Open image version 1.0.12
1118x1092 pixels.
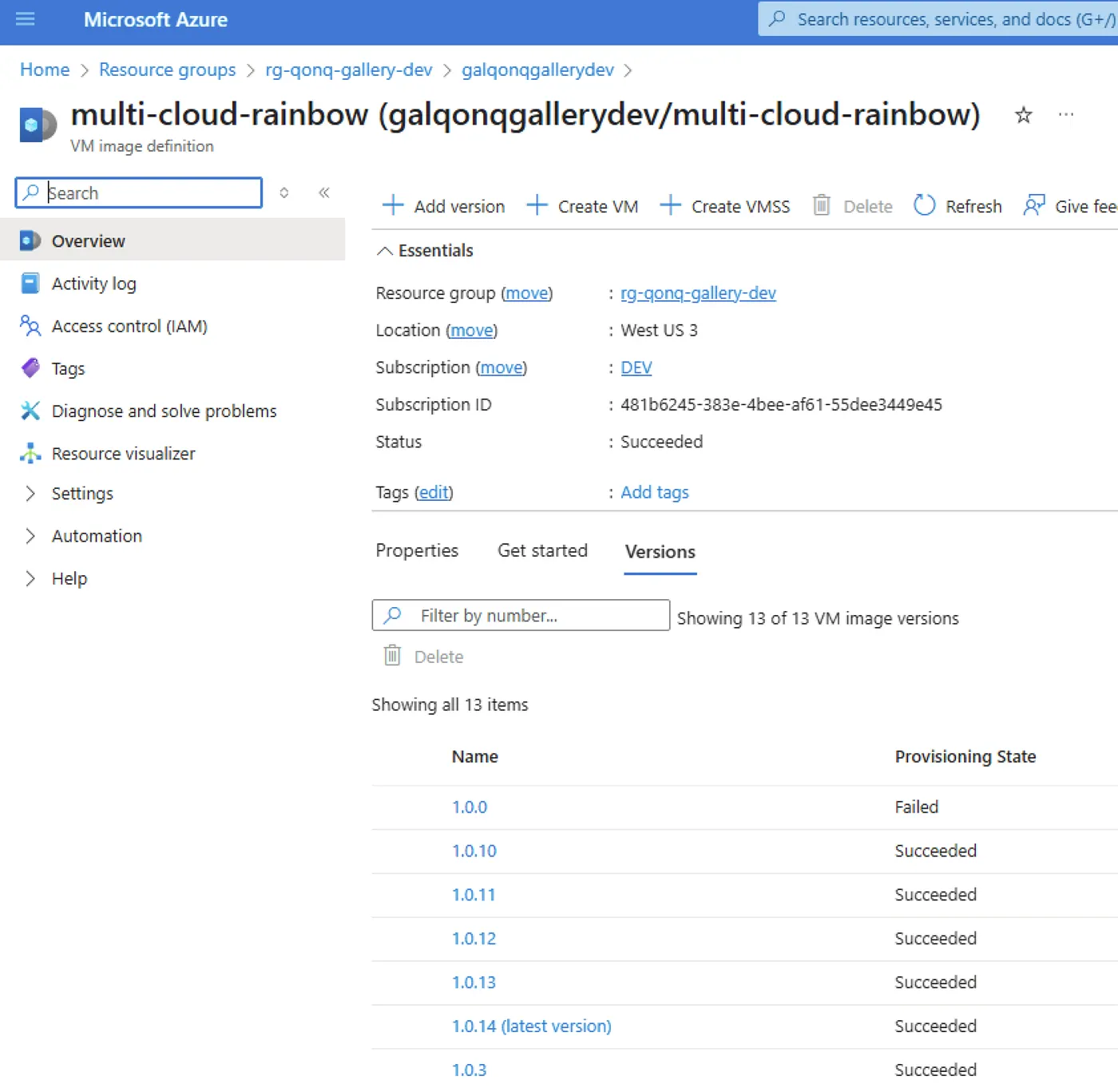pos(474,939)
